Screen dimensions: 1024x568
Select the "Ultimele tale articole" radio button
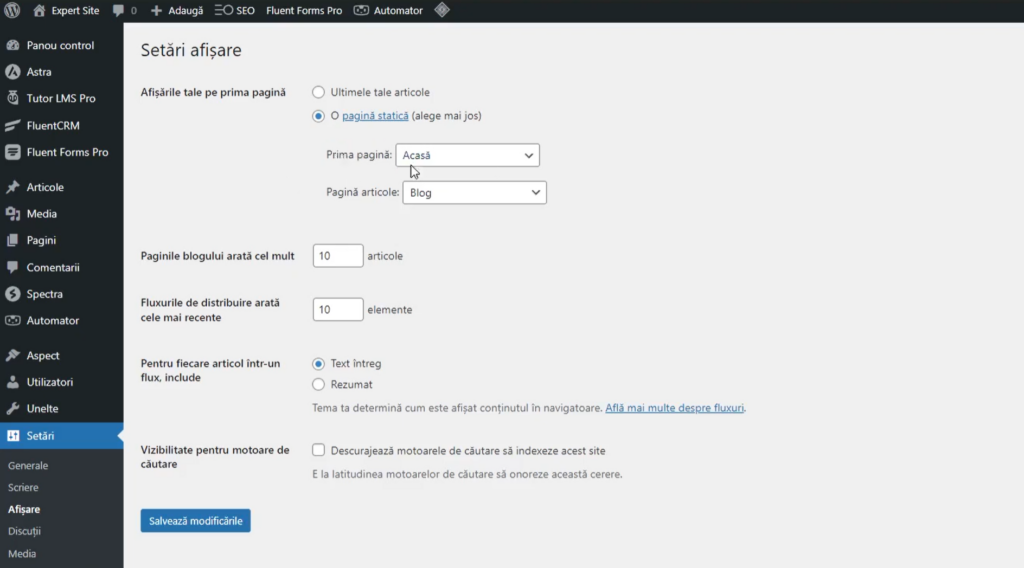tap(319, 92)
